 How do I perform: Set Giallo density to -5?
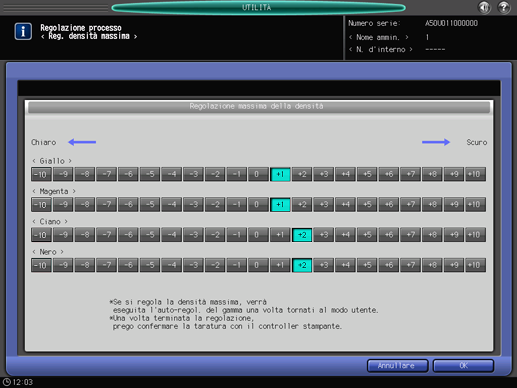click(x=150, y=174)
